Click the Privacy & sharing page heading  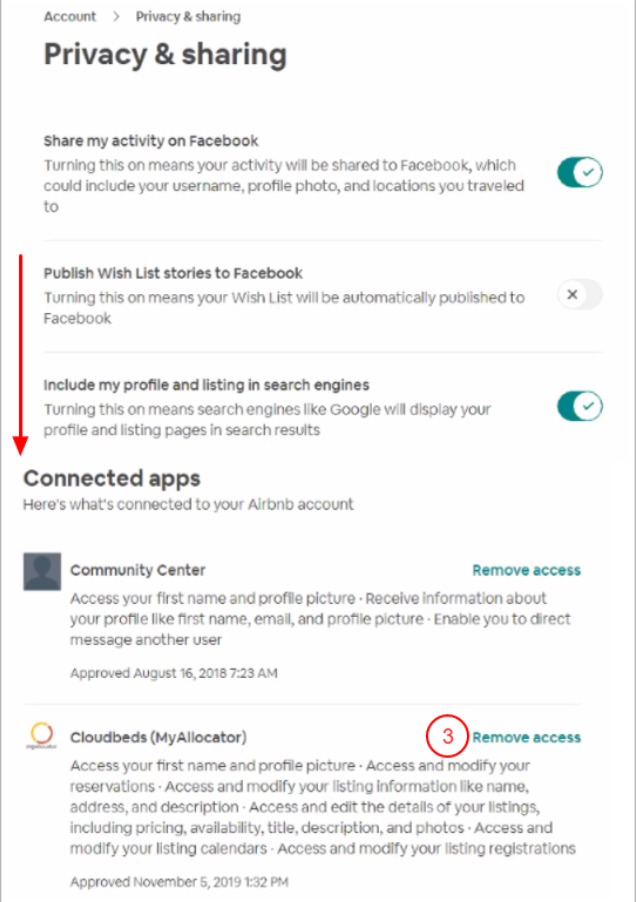[x=165, y=55]
